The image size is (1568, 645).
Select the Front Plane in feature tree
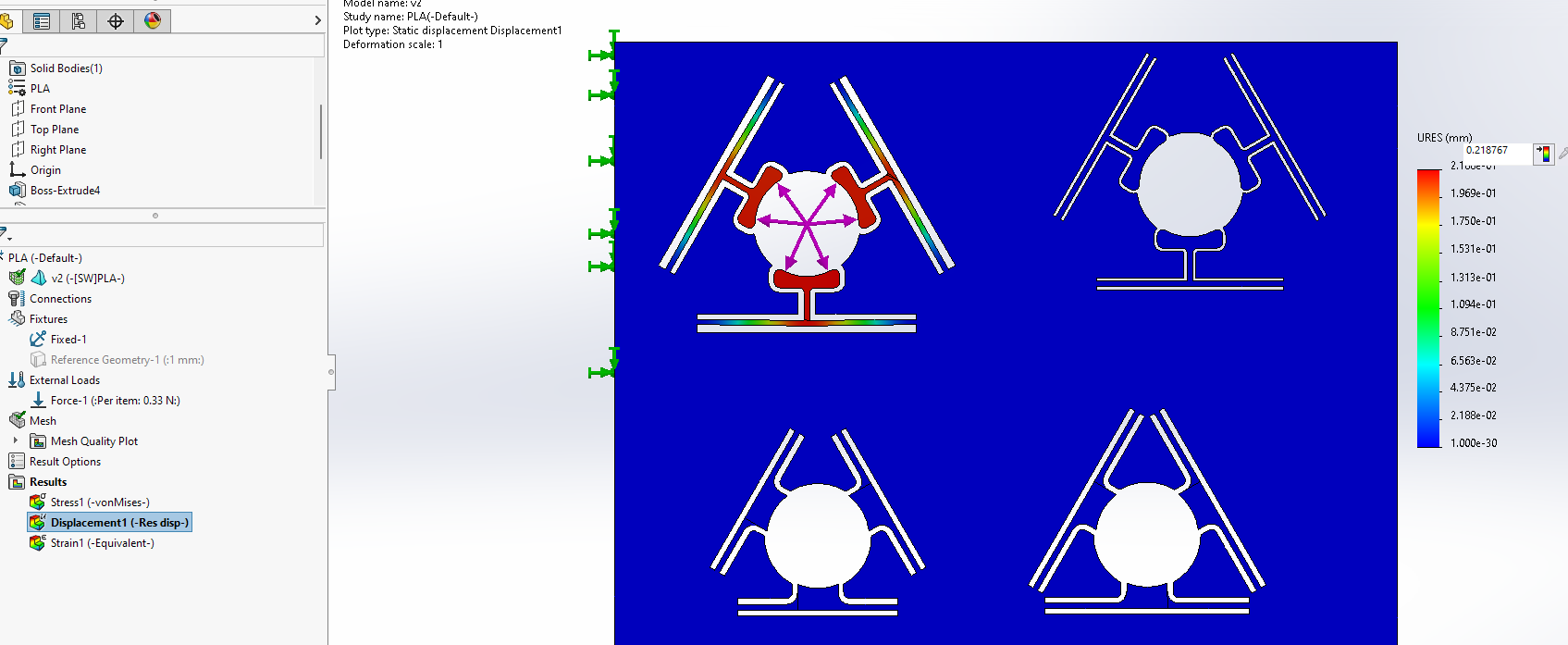click(57, 109)
